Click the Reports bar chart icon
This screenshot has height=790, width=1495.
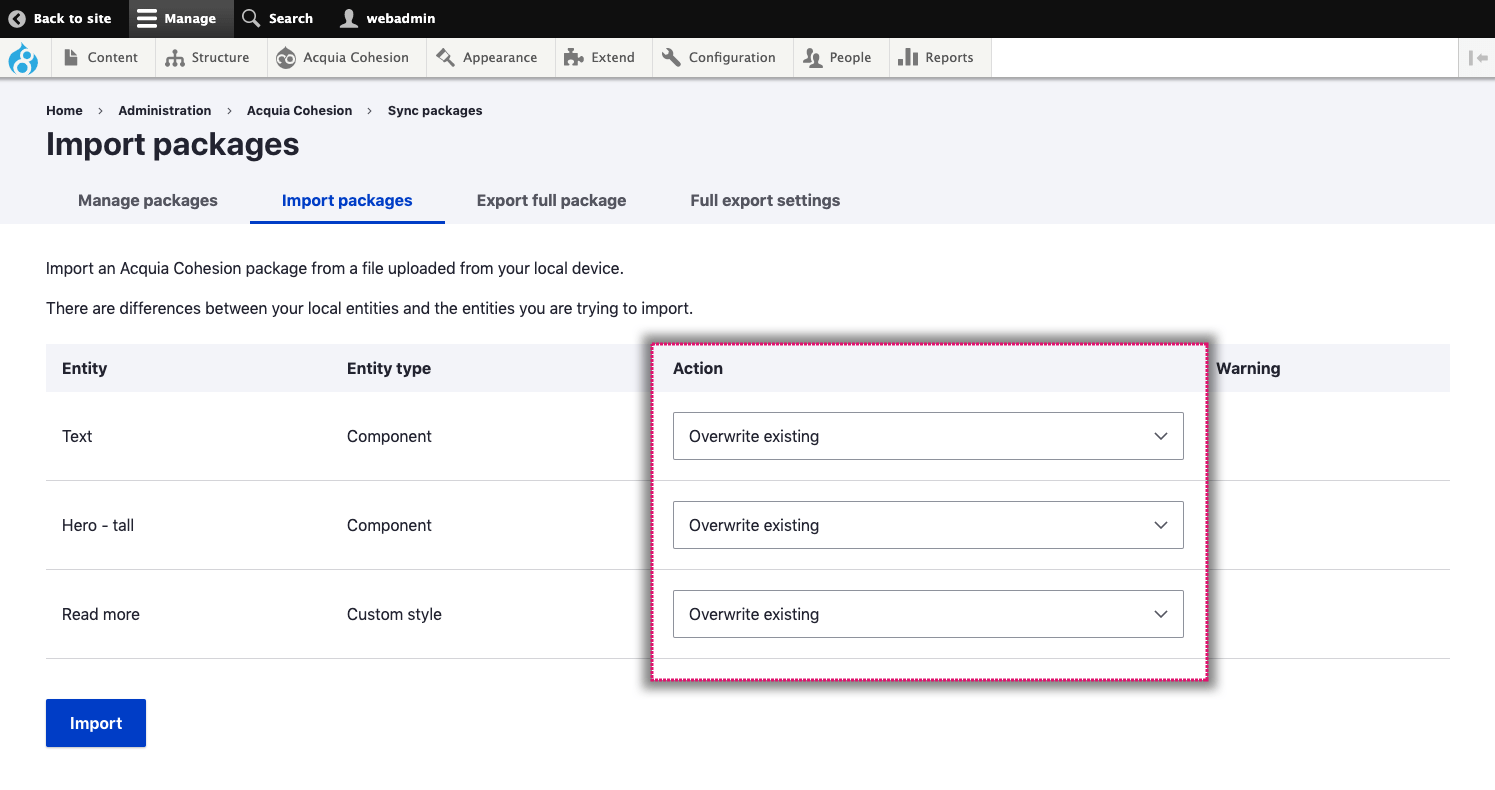click(x=908, y=57)
